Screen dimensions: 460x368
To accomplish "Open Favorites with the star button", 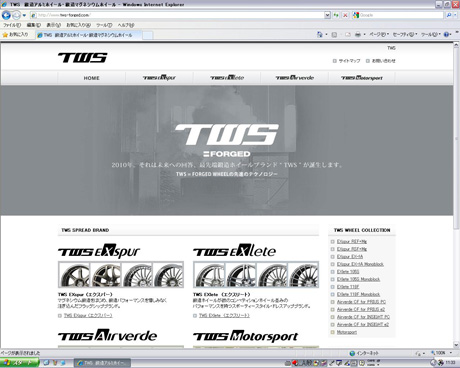I will pyautogui.click(x=16, y=35).
